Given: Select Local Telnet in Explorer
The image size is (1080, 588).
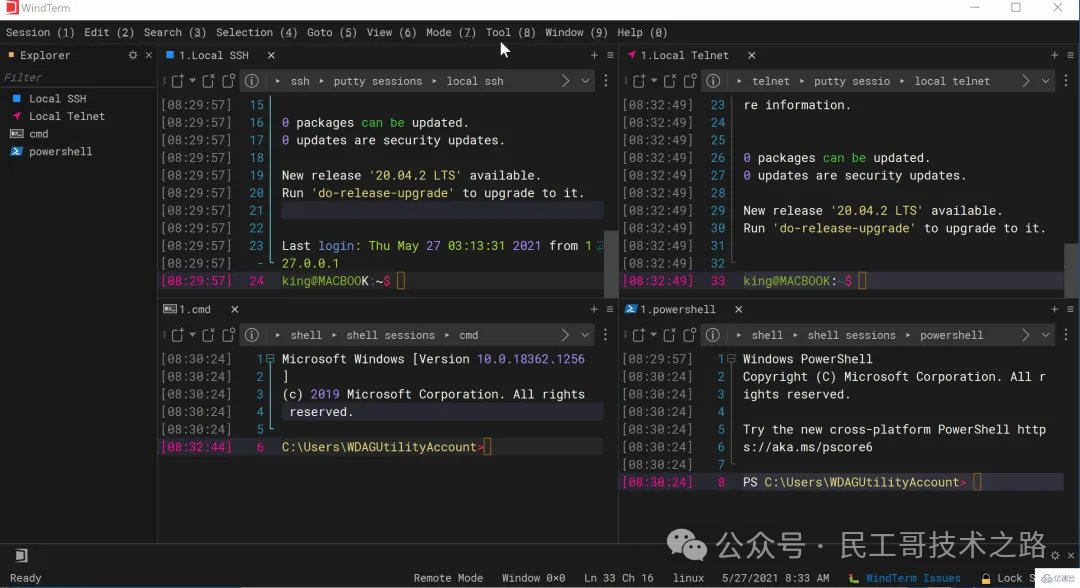Looking at the screenshot, I should click(66, 116).
